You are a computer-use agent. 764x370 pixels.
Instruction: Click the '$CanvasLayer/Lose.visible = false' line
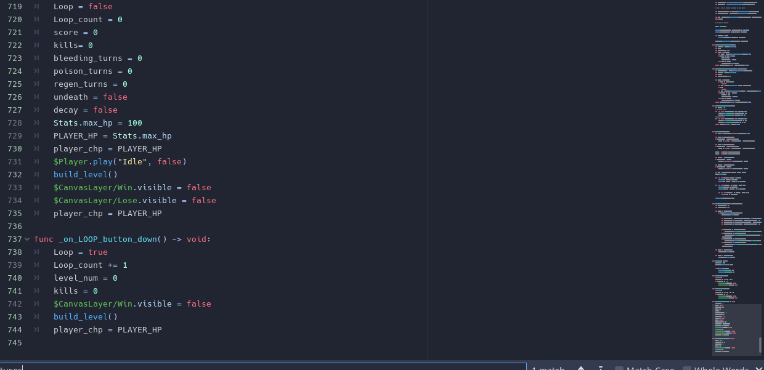tap(134, 200)
